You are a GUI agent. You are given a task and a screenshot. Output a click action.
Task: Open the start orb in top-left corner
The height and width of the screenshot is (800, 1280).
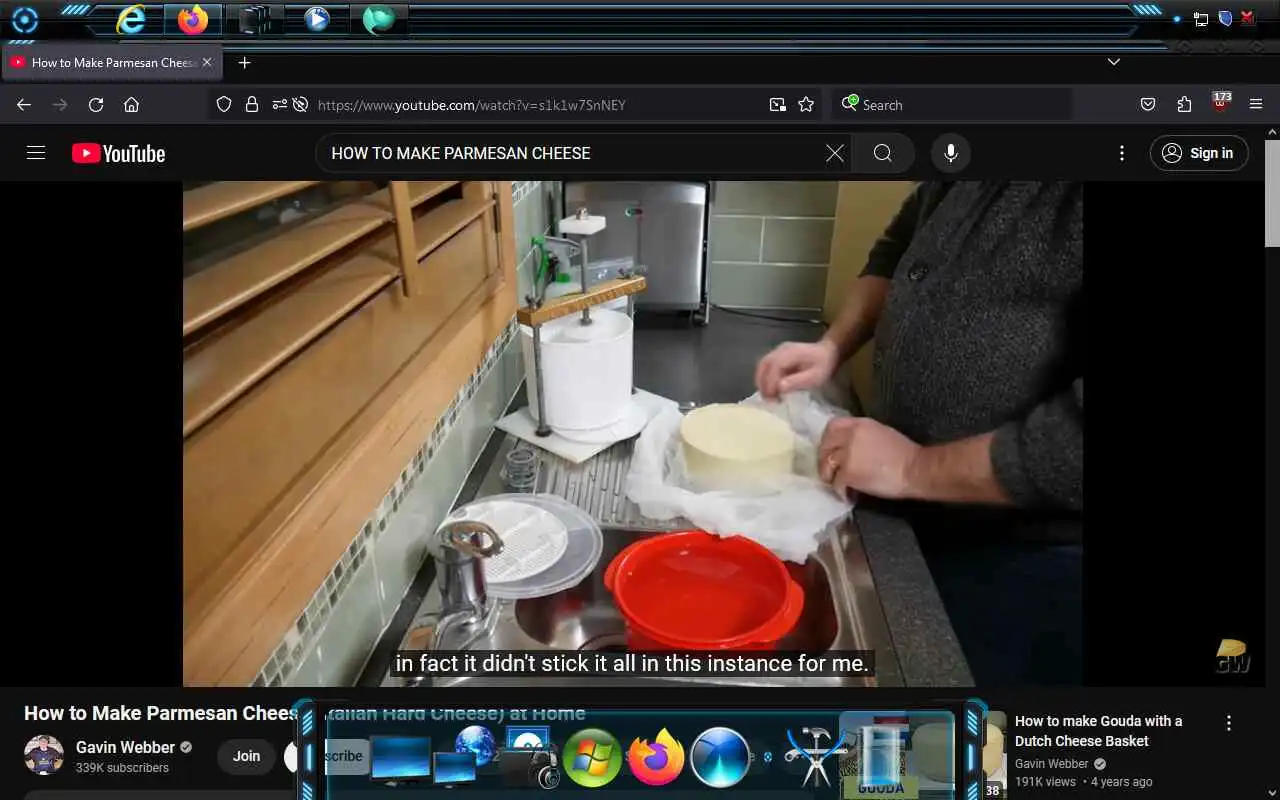pos(24,19)
